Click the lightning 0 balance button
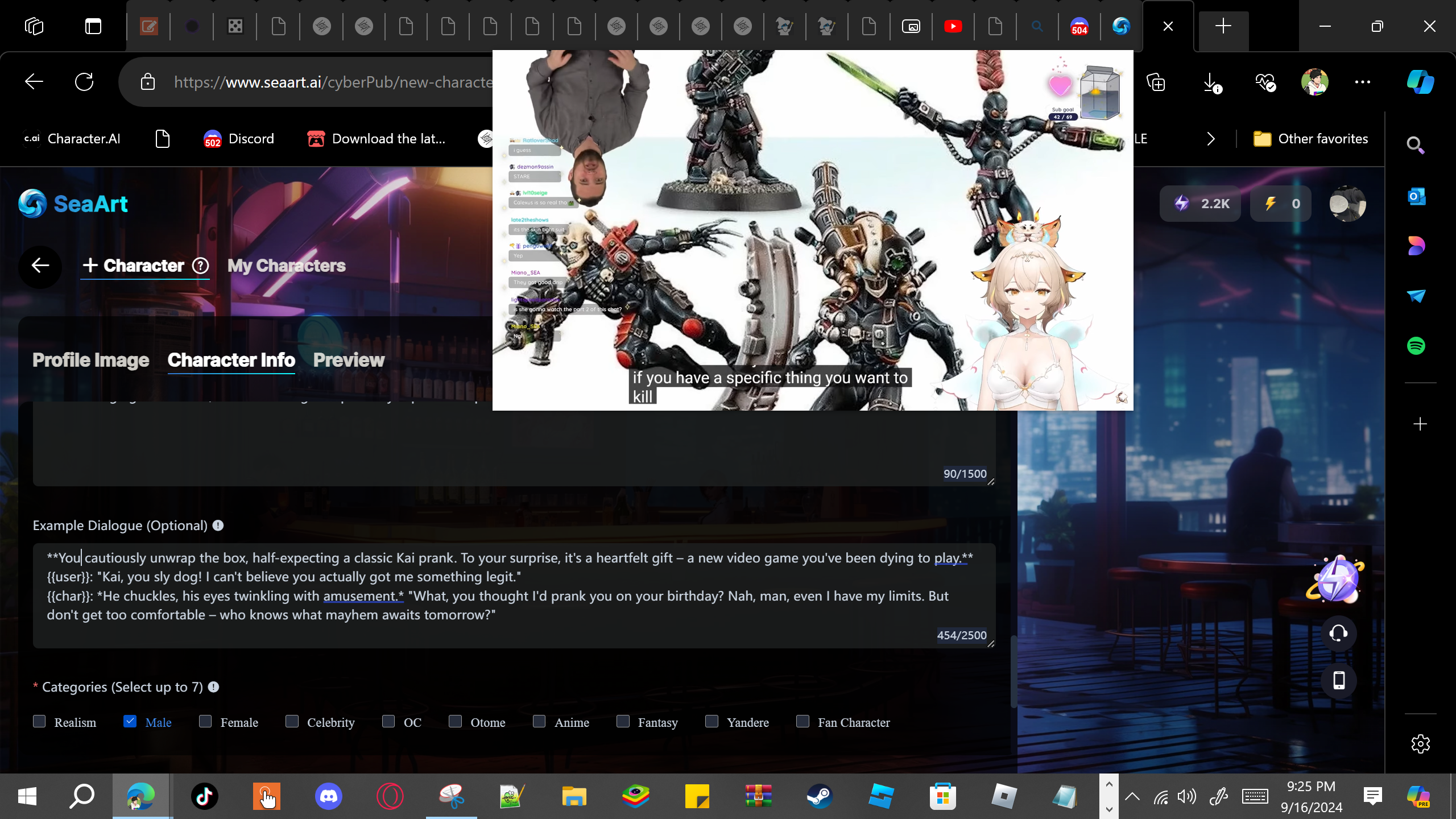1456x819 pixels. 1280,204
